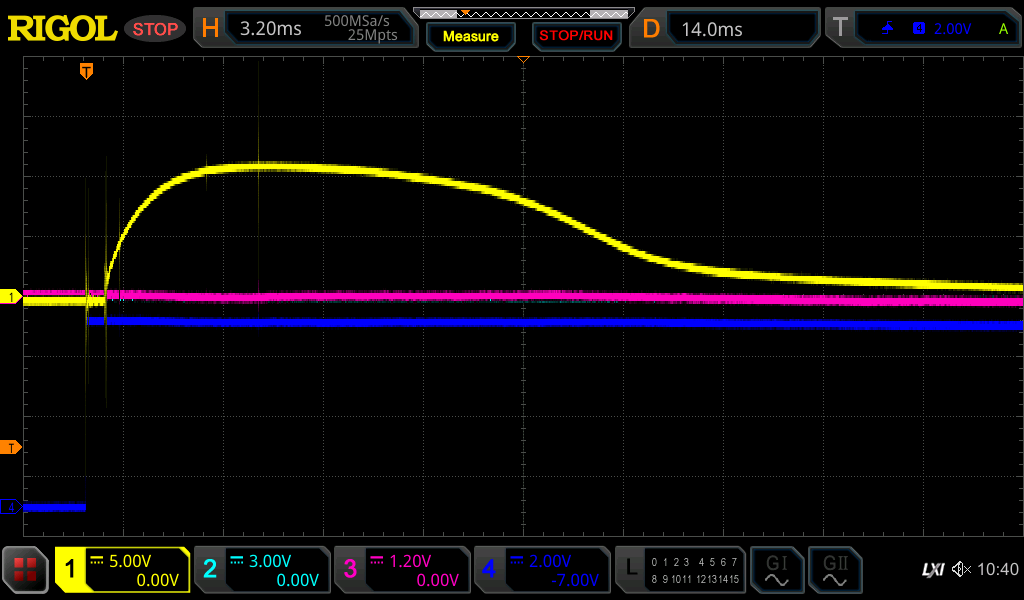The image size is (1024, 600).
Task: Open the function navigation grid icon
Action: click(x=26, y=570)
